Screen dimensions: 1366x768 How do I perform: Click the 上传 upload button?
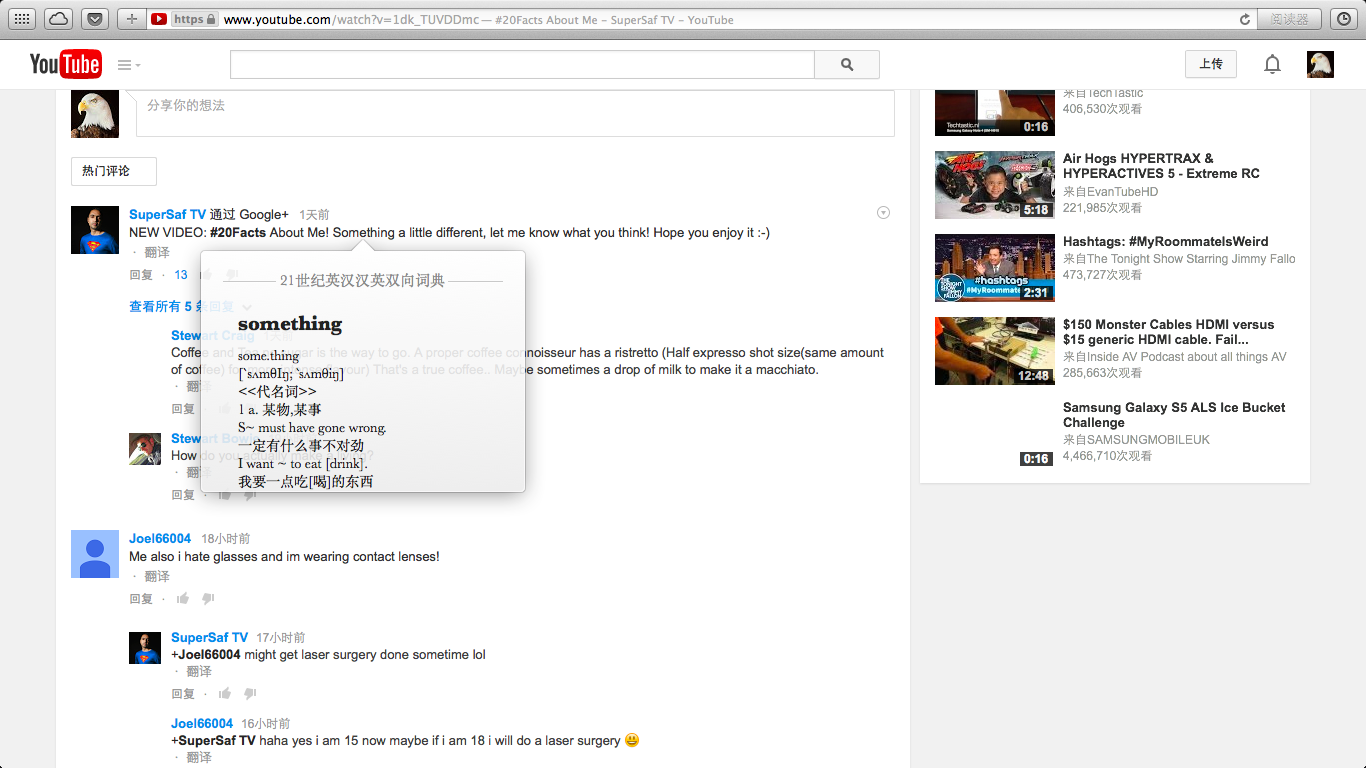click(1211, 64)
